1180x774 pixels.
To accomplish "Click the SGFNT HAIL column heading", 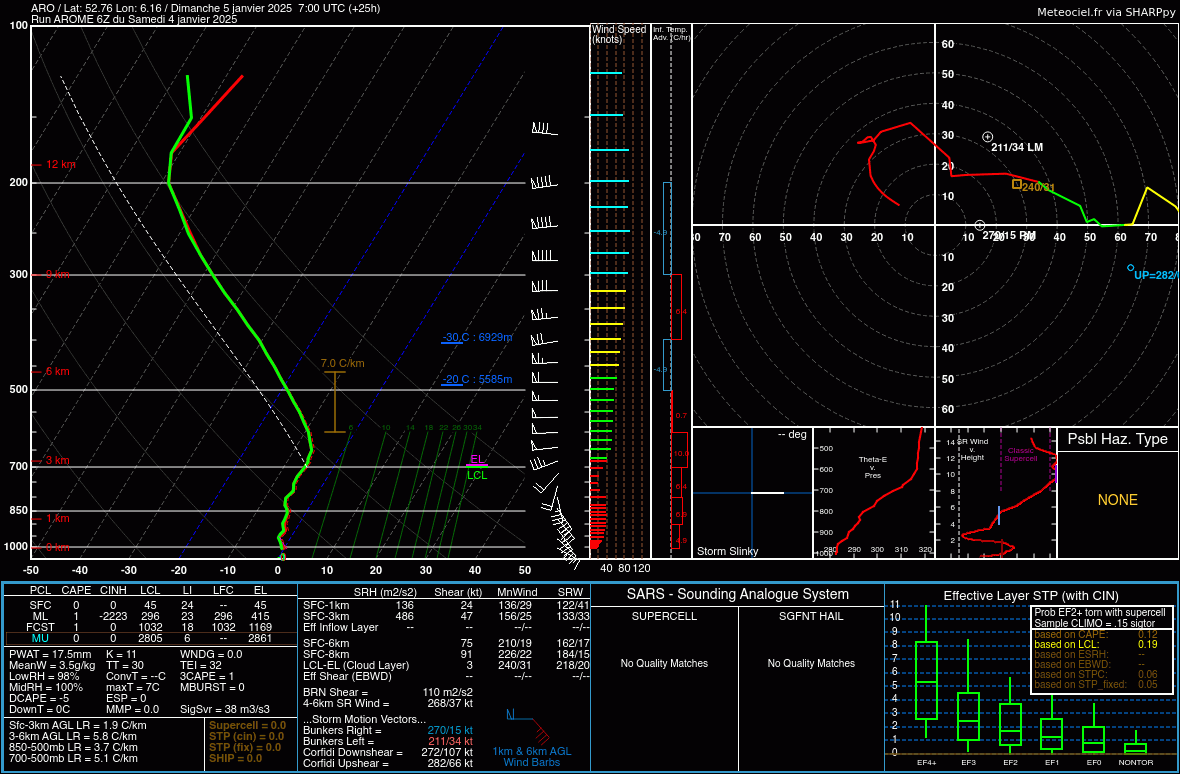I will pos(810,616).
